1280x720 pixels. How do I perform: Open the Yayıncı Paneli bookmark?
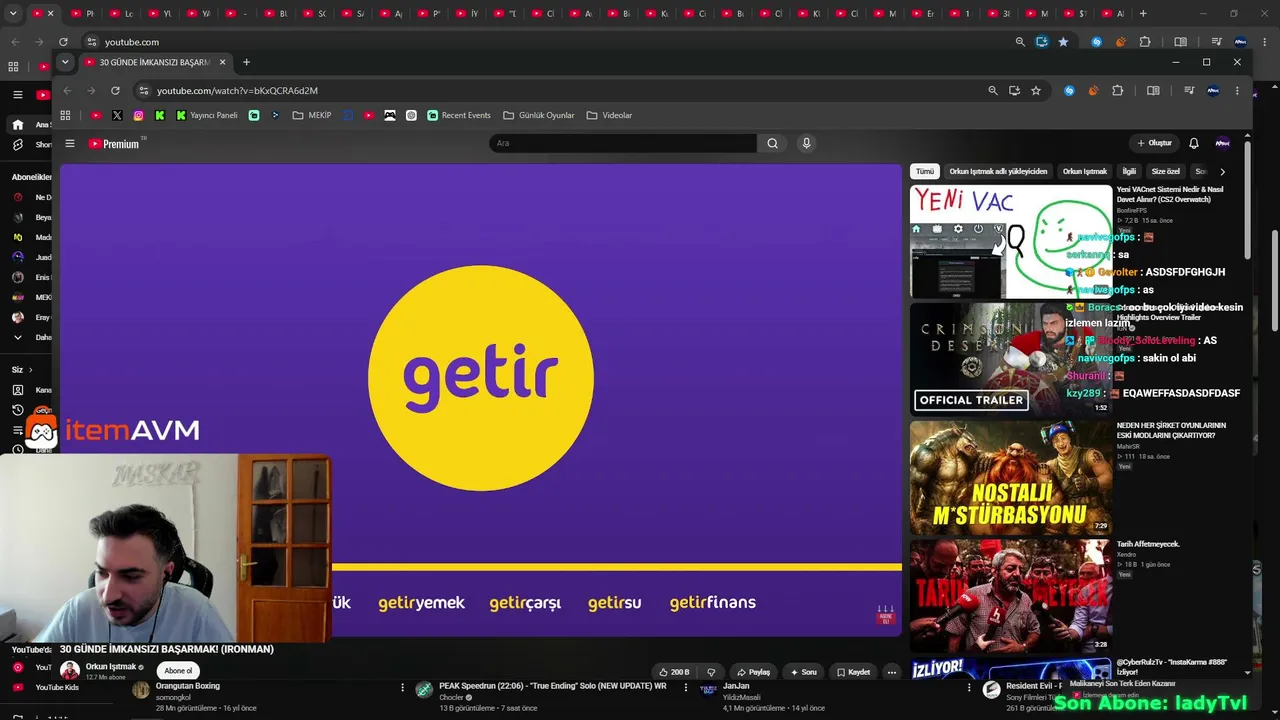pos(207,115)
